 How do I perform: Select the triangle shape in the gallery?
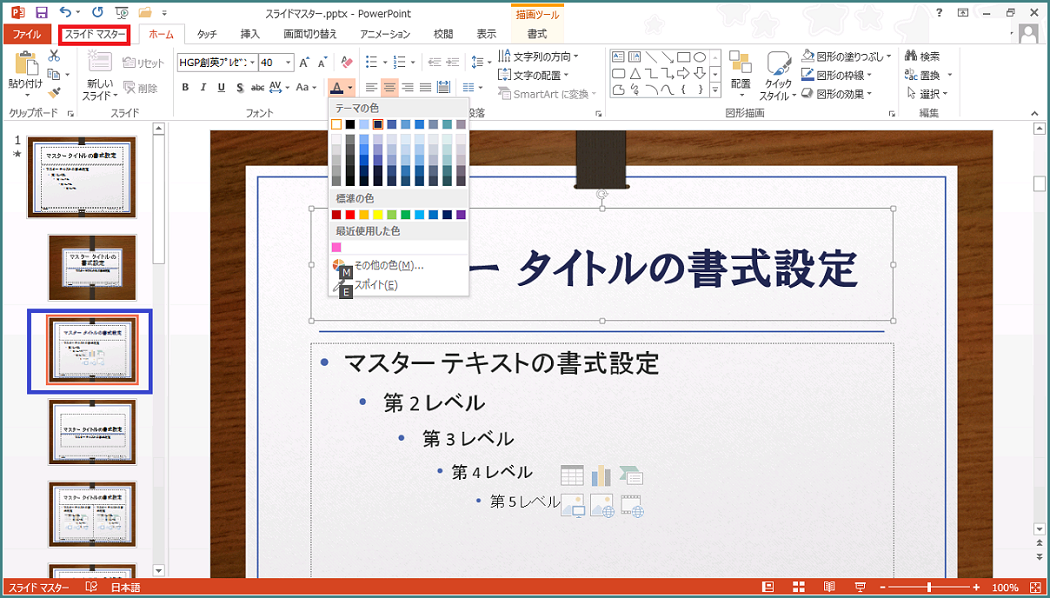pyautogui.click(x=634, y=73)
